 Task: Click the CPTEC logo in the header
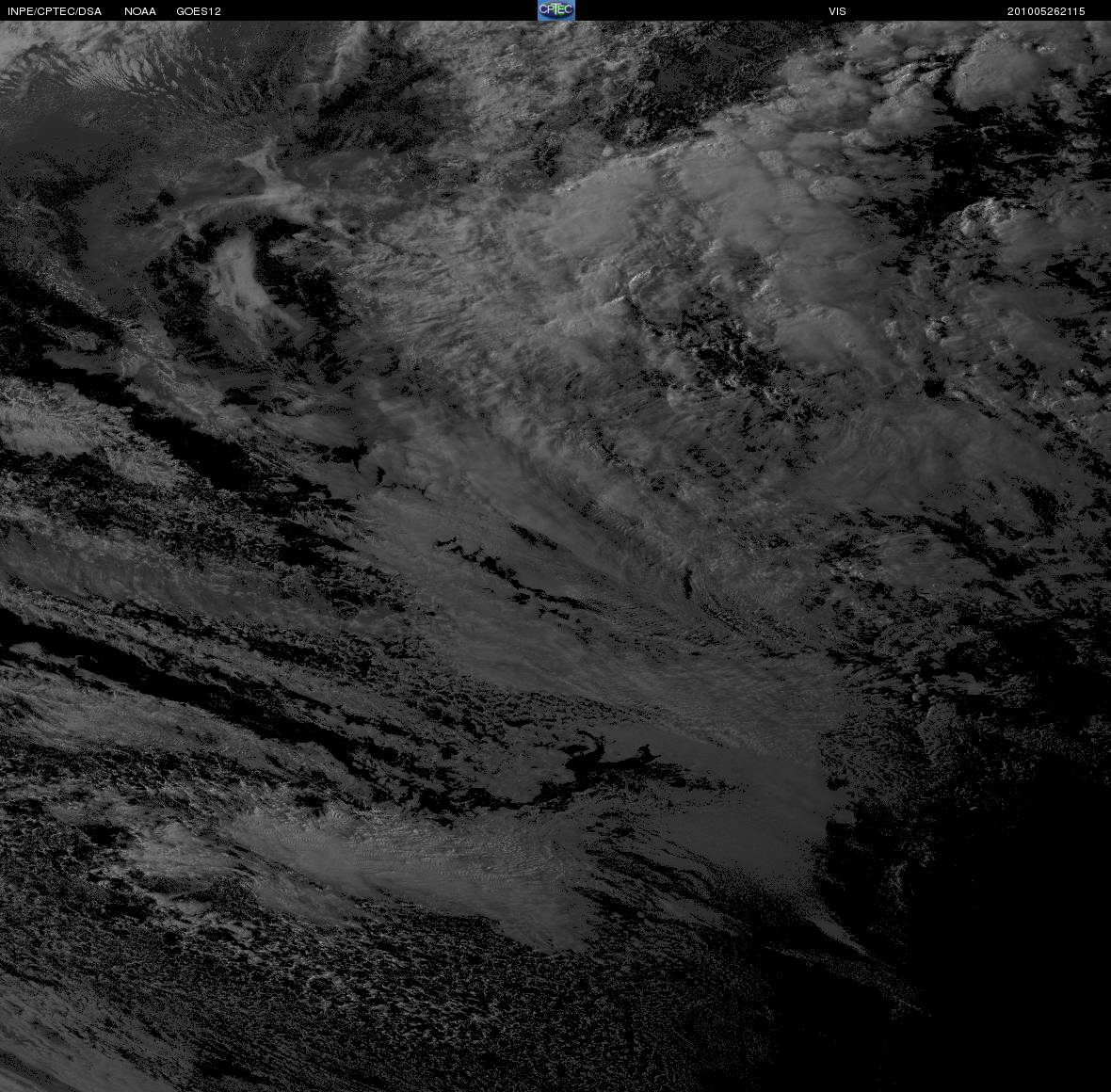tap(556, 10)
